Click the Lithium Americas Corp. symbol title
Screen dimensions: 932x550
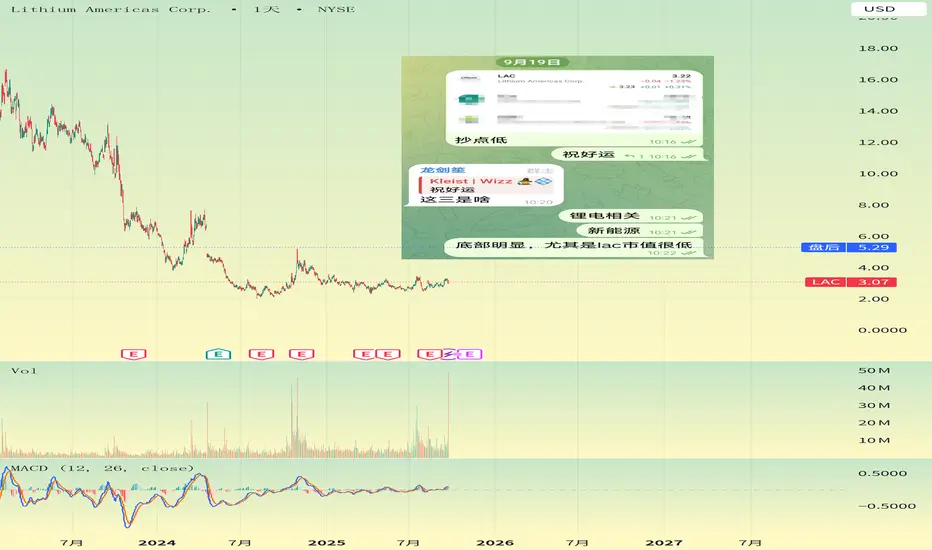(111, 9)
